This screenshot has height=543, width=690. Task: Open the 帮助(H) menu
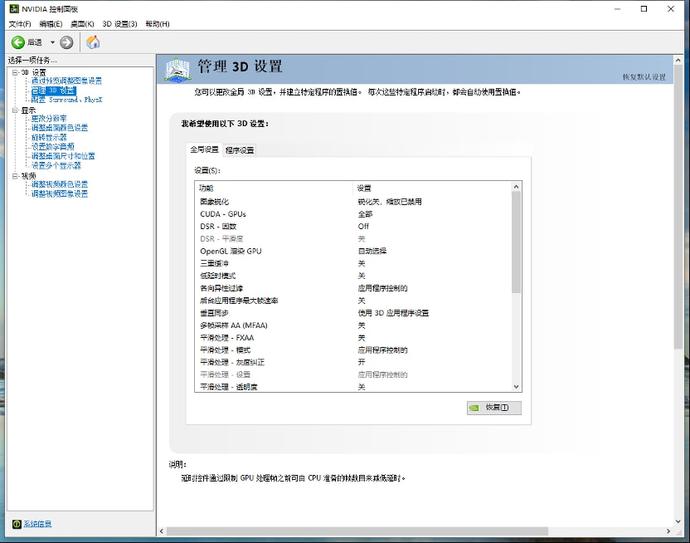click(158, 24)
